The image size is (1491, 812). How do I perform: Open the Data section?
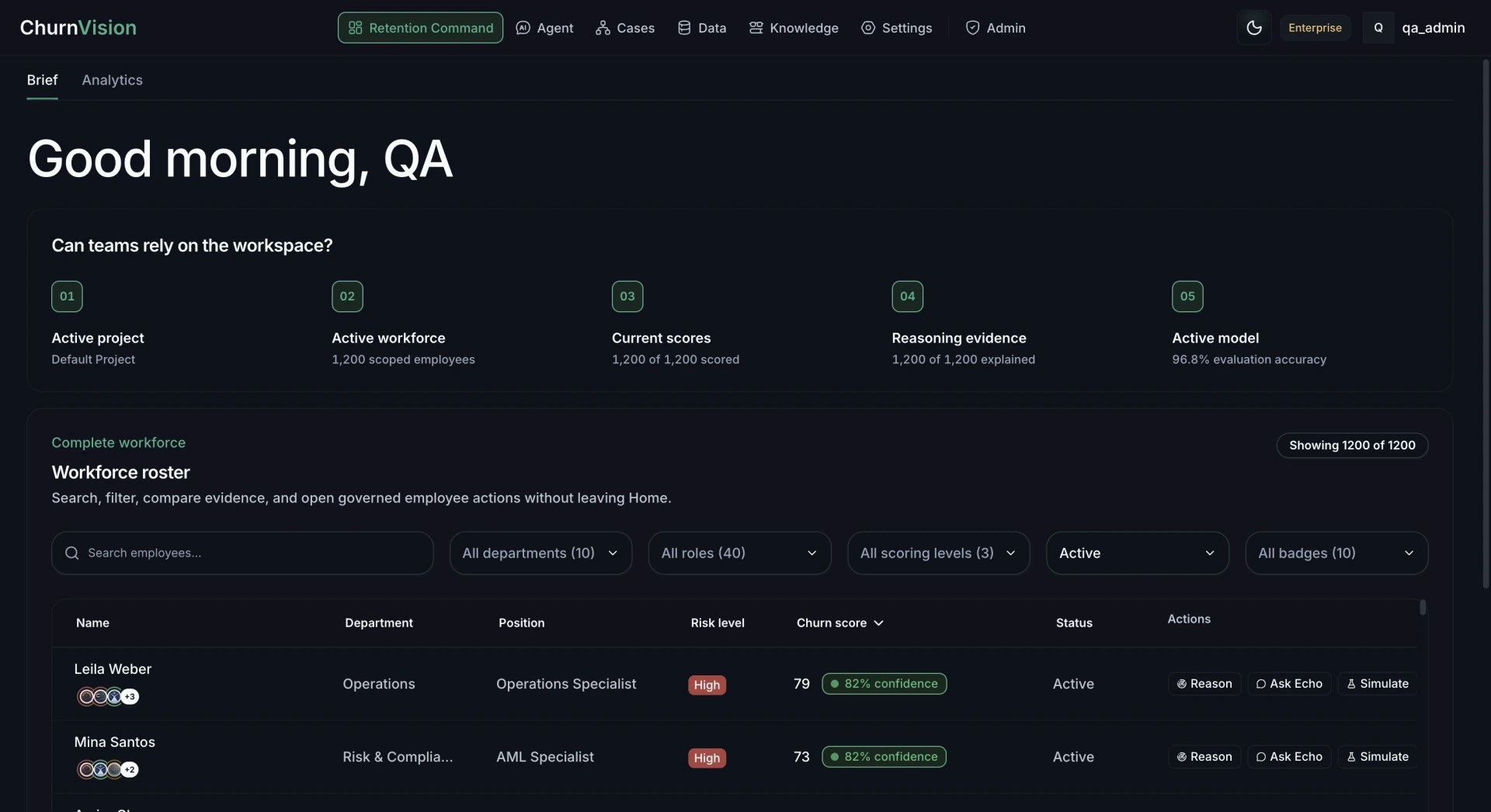(702, 28)
